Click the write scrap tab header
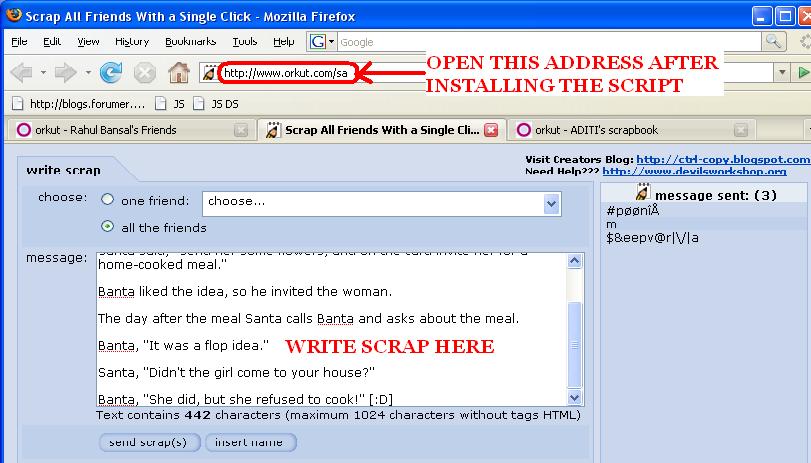Image resolution: width=811 pixels, height=463 pixels. point(64,170)
